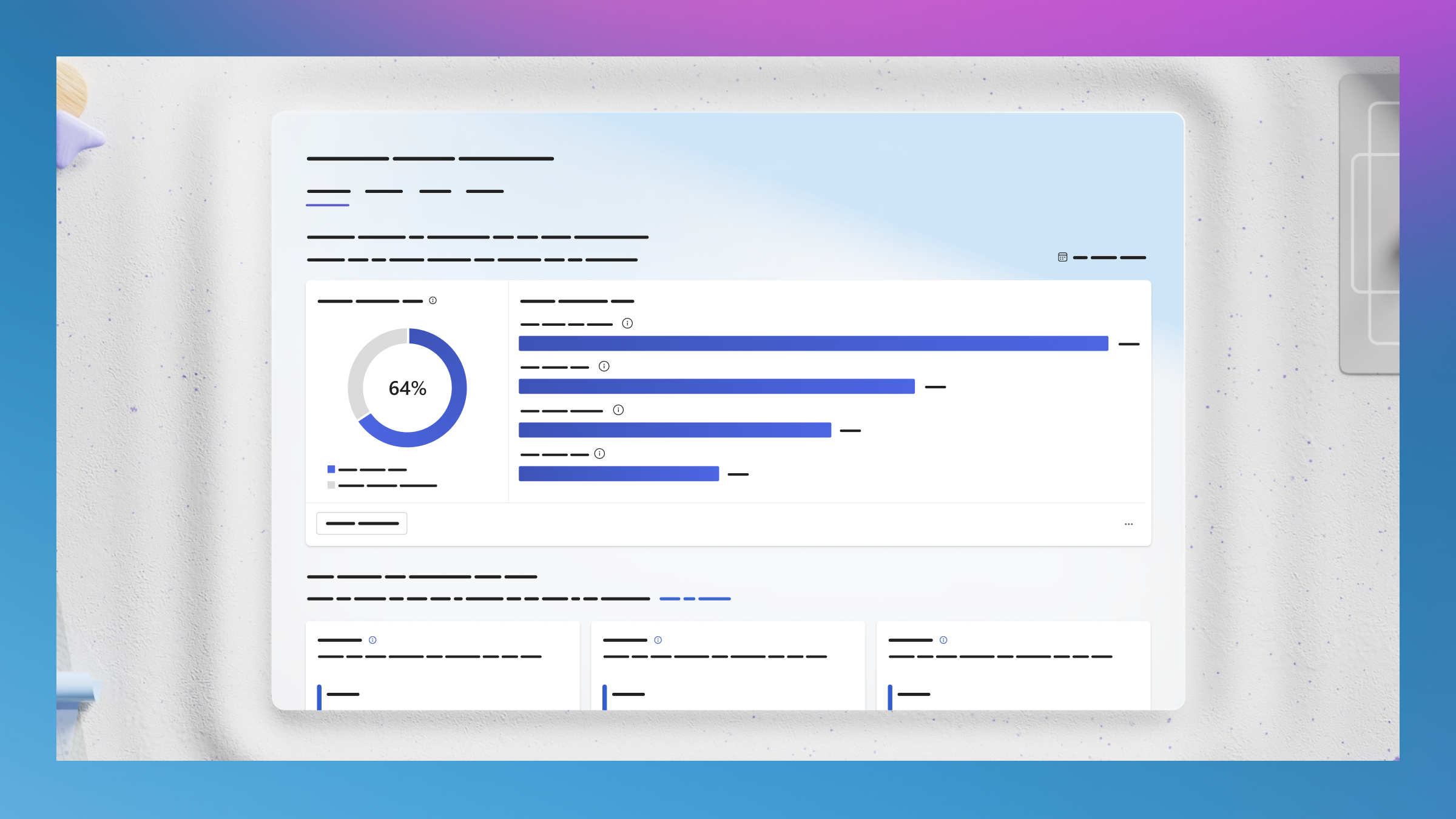The width and height of the screenshot is (1456, 819).
Task: Click the info icon on the right summary card
Action: tap(943, 639)
